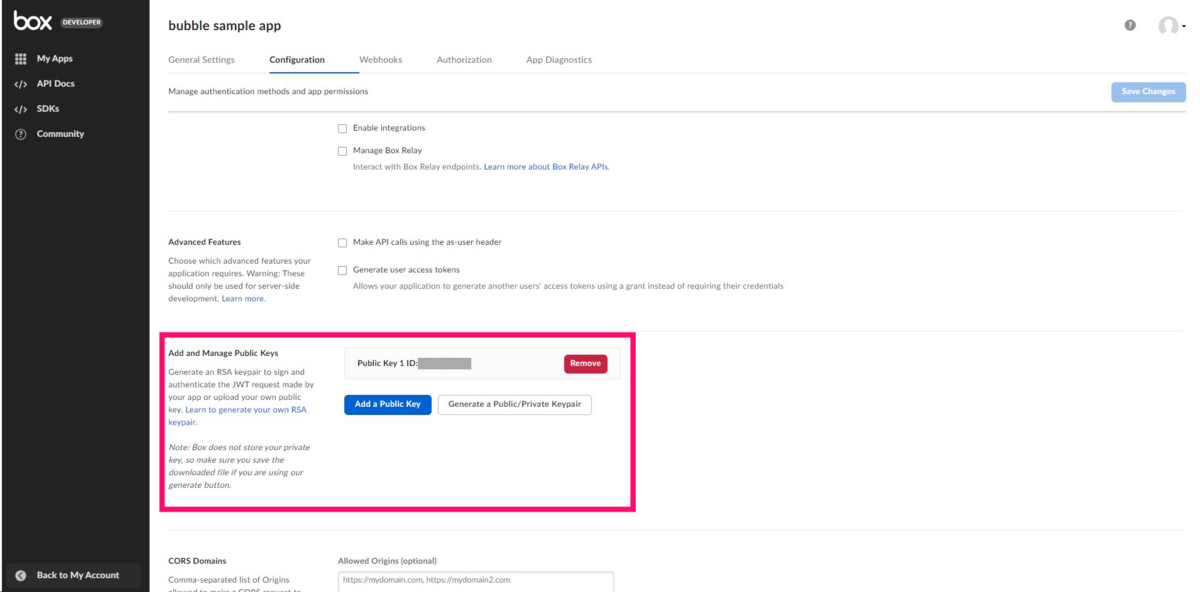Screen dimensions: 1200x592
Task: Open Community in sidebar
Action: (x=61, y=134)
